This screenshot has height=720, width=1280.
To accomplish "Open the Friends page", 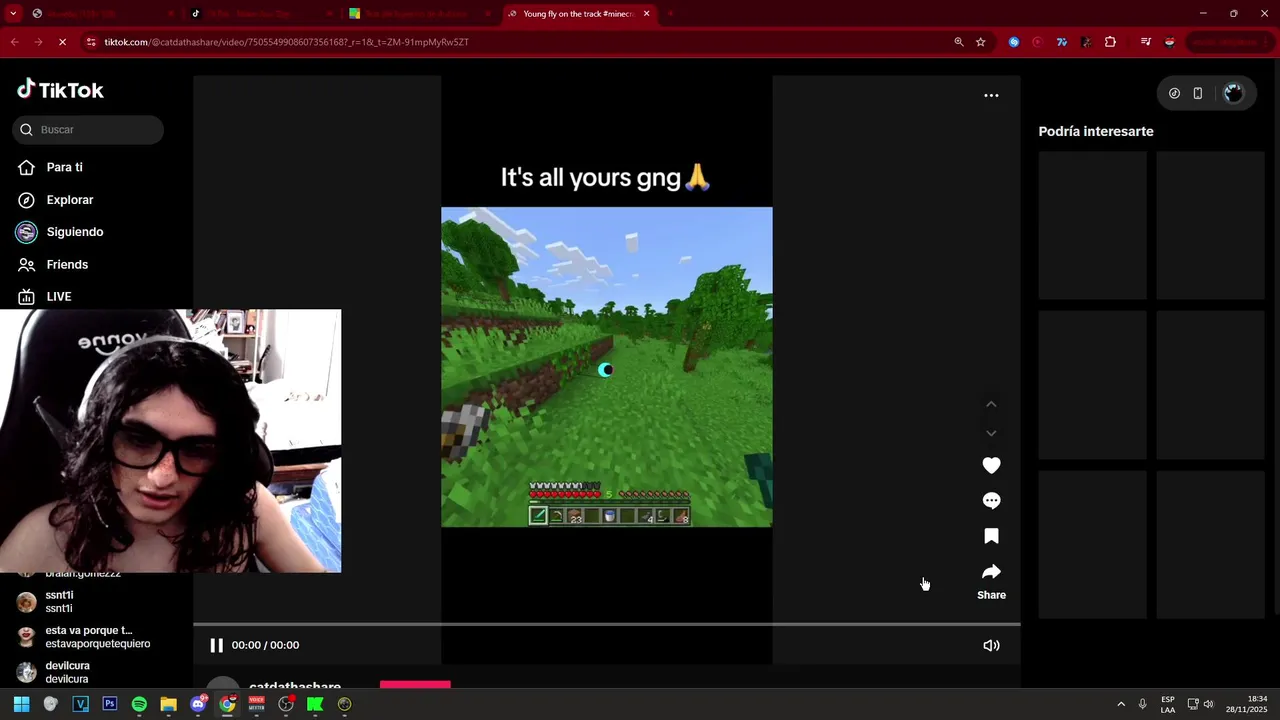I will 67,264.
